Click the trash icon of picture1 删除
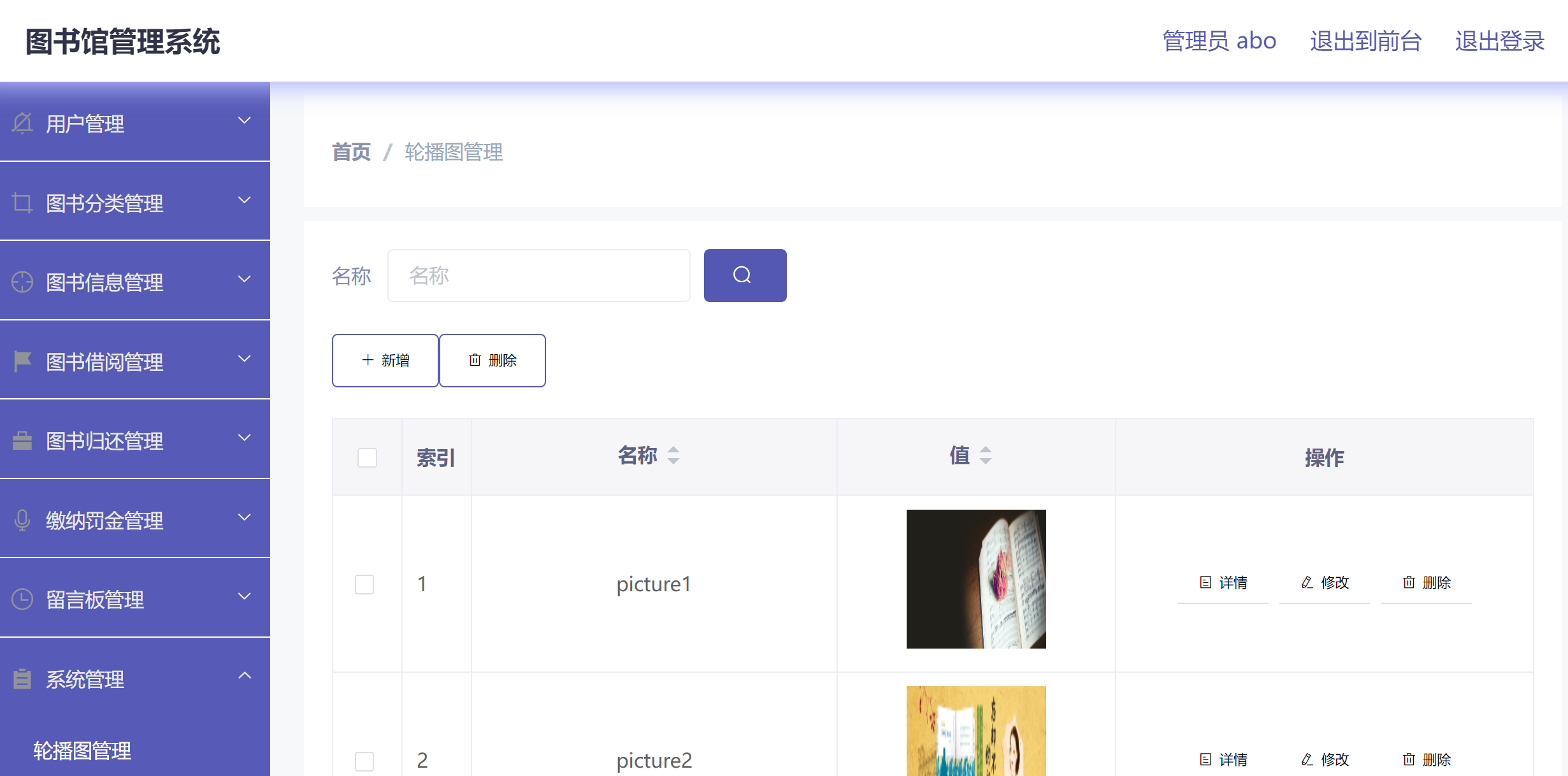The width and height of the screenshot is (1568, 776). (1409, 582)
